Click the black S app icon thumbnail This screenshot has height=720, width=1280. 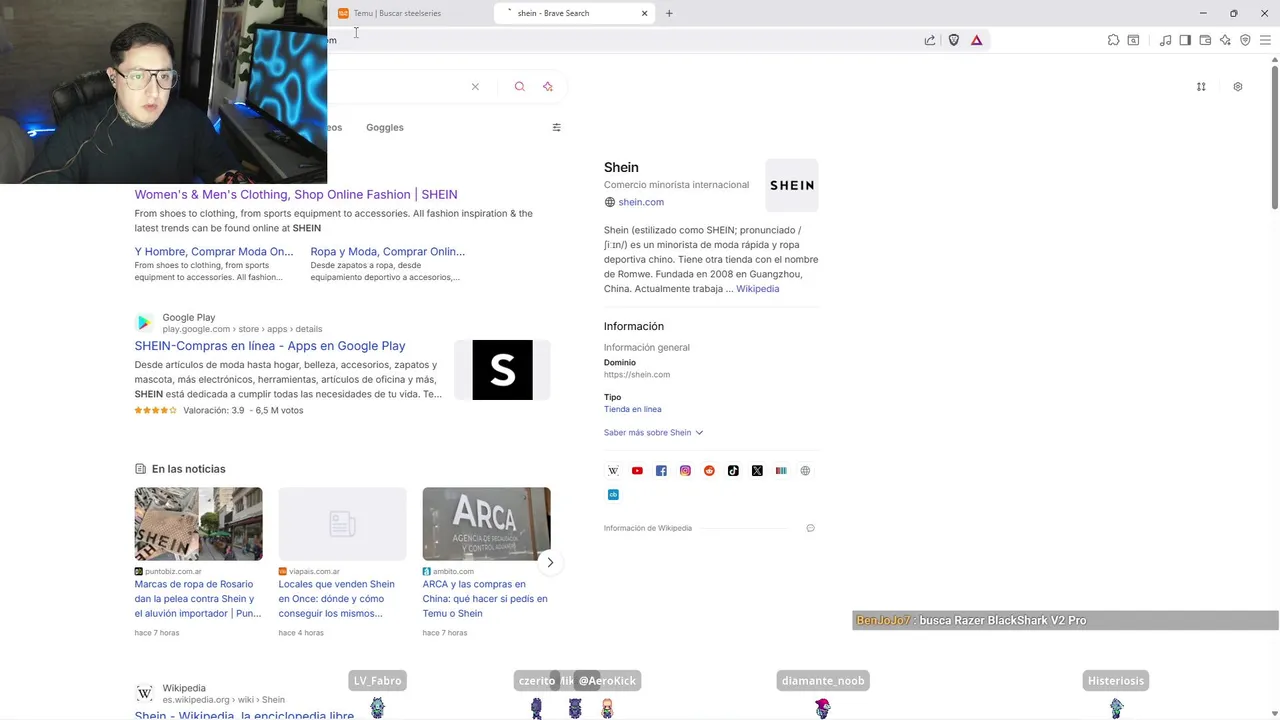tap(502, 370)
